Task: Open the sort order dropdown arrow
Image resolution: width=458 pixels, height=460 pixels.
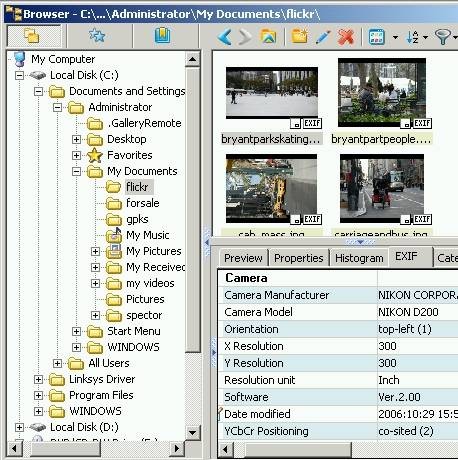Action: point(425,37)
